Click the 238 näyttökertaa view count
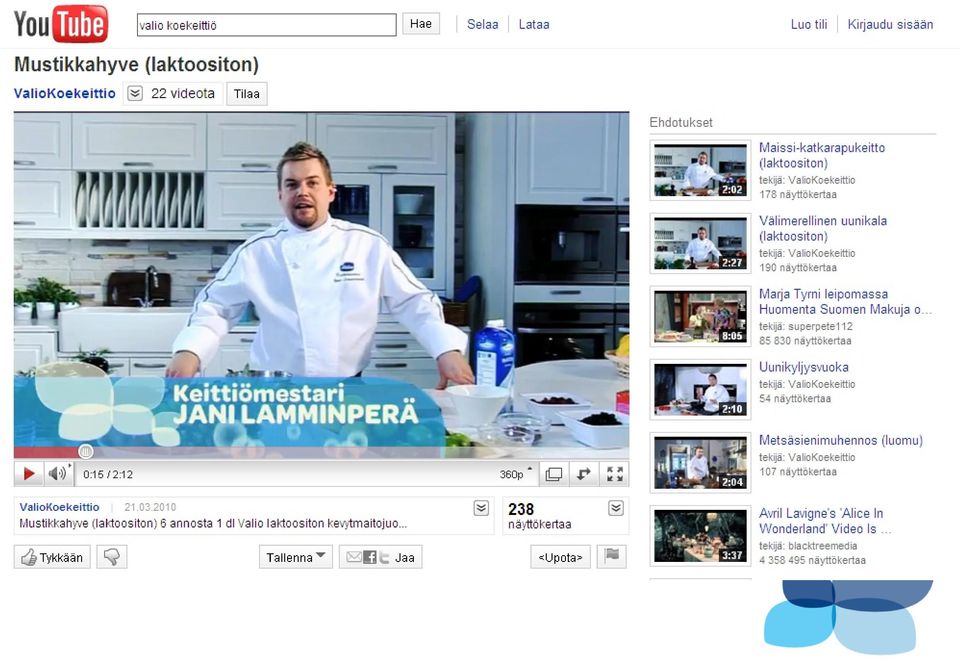The width and height of the screenshot is (960, 660). pos(539,516)
